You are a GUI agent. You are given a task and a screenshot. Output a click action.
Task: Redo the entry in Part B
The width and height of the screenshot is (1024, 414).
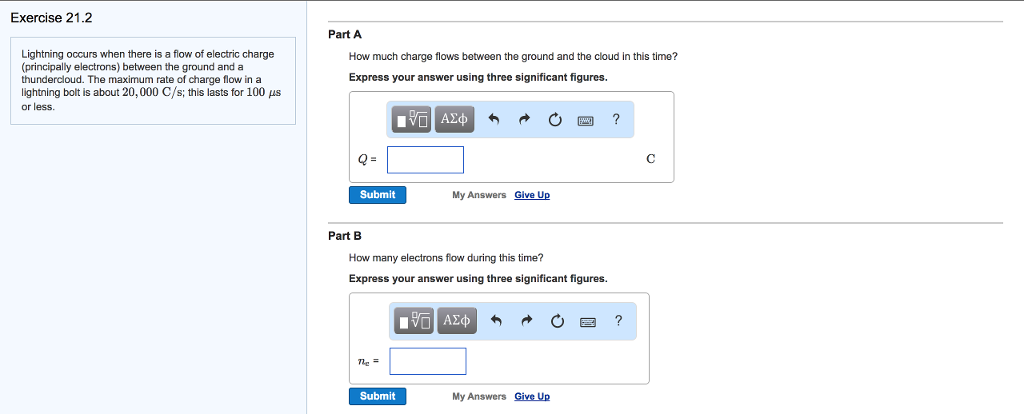pyautogui.click(x=526, y=321)
